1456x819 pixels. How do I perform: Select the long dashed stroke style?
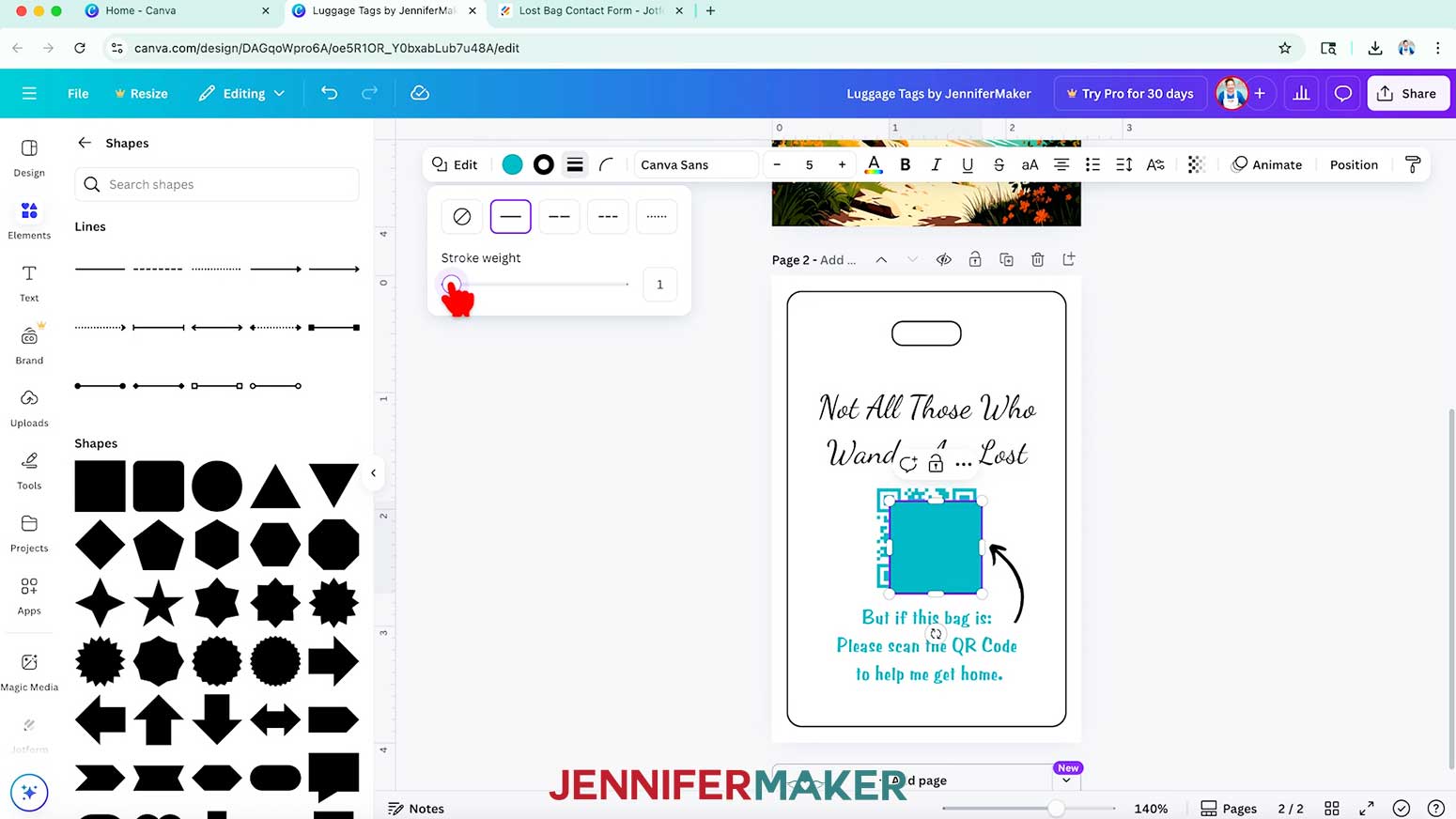coord(559,216)
